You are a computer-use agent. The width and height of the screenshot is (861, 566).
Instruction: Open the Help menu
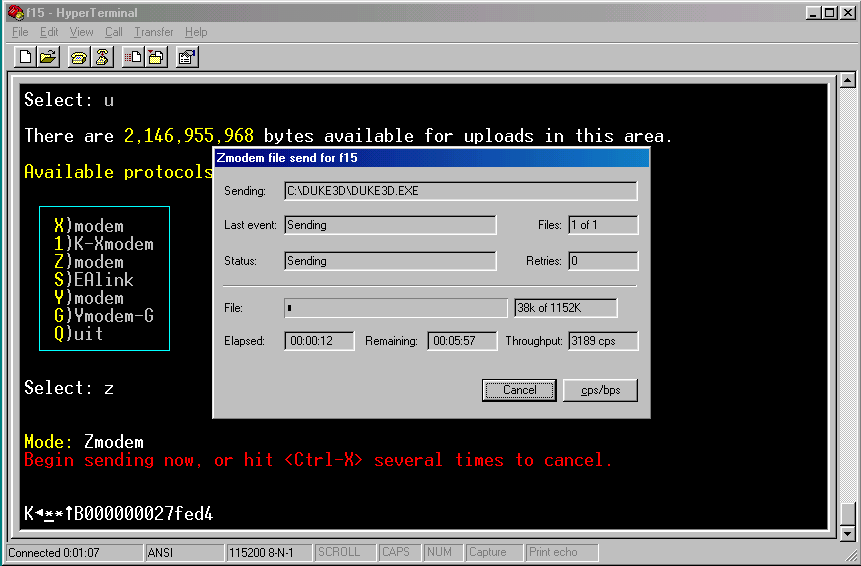point(196,32)
